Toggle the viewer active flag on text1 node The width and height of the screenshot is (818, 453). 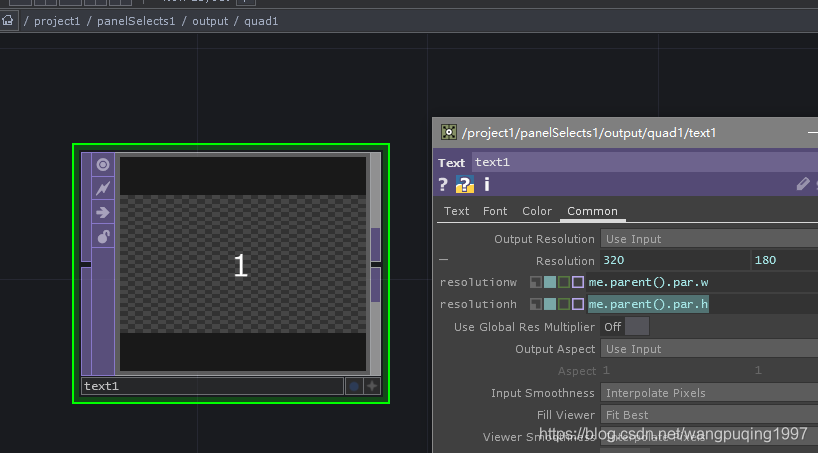(x=103, y=165)
